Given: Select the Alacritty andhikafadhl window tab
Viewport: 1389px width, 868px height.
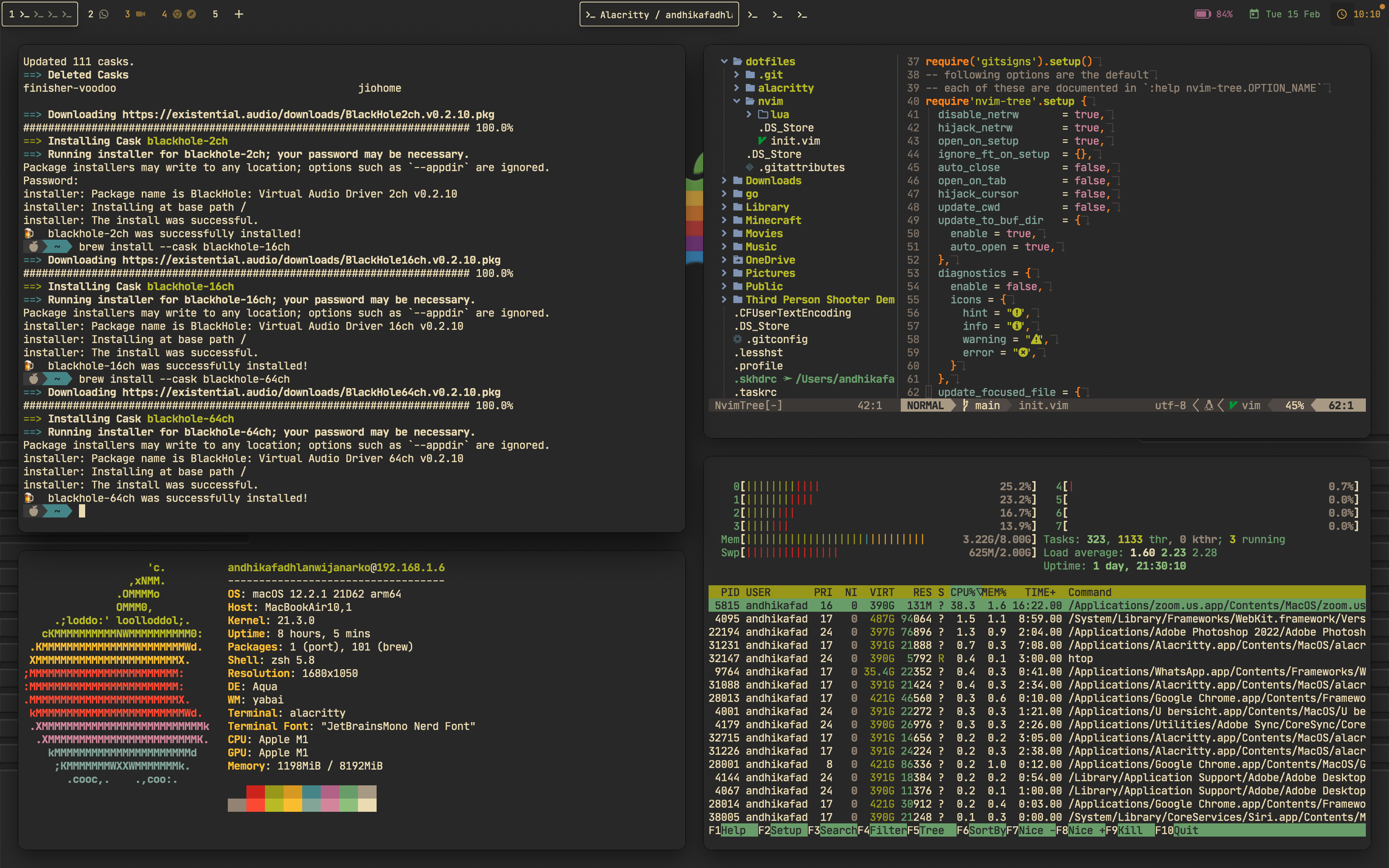Looking at the screenshot, I should pyautogui.click(x=659, y=15).
